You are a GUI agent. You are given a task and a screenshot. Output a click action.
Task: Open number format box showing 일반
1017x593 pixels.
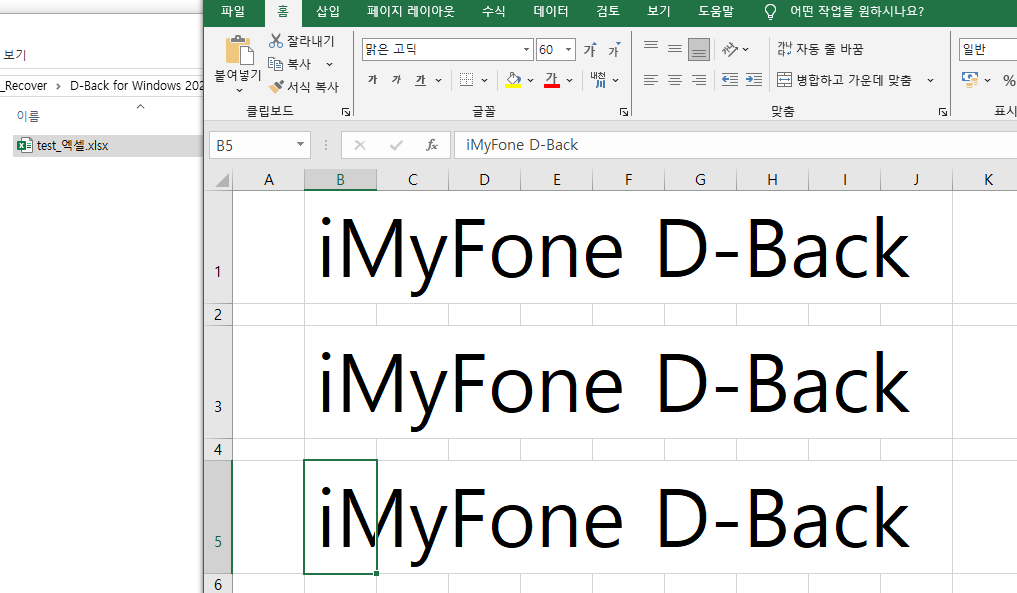click(x=988, y=49)
